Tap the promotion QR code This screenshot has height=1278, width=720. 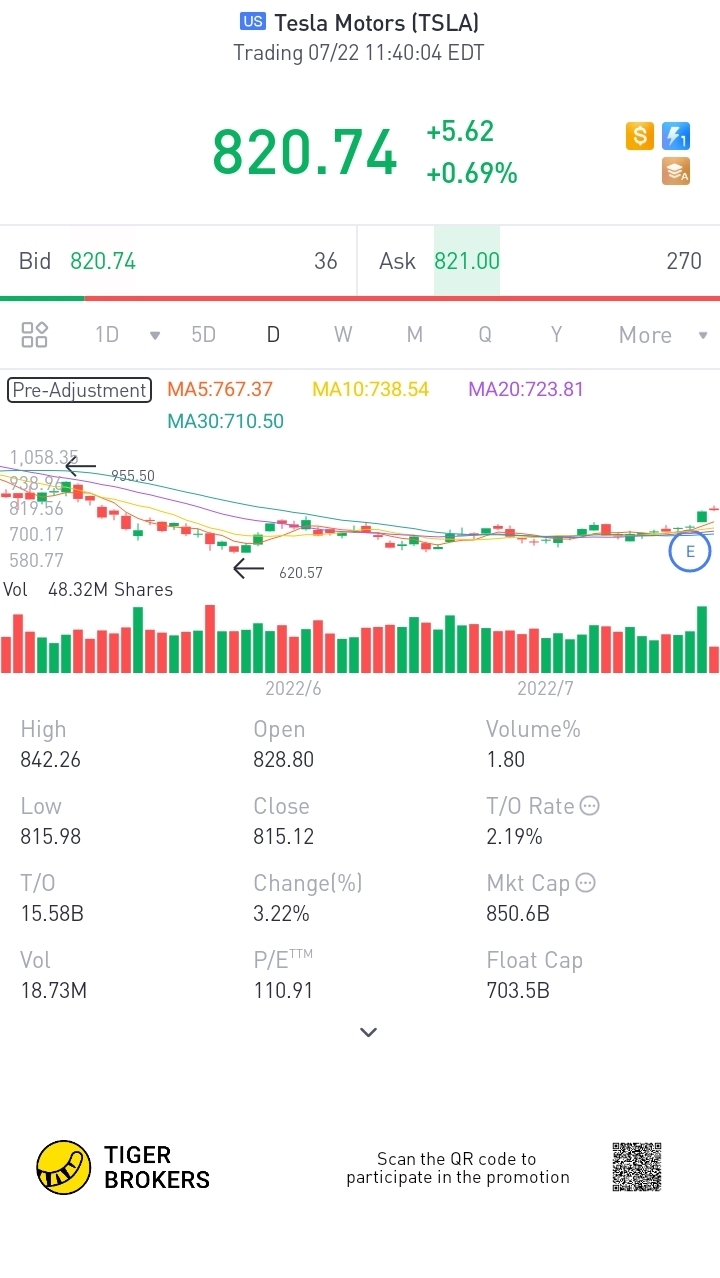[x=637, y=1168]
